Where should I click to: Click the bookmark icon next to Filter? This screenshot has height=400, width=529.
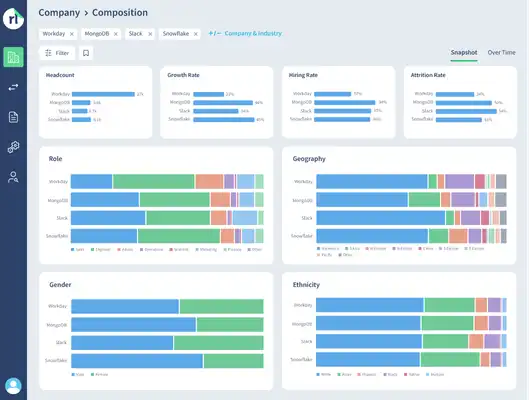click(x=86, y=53)
